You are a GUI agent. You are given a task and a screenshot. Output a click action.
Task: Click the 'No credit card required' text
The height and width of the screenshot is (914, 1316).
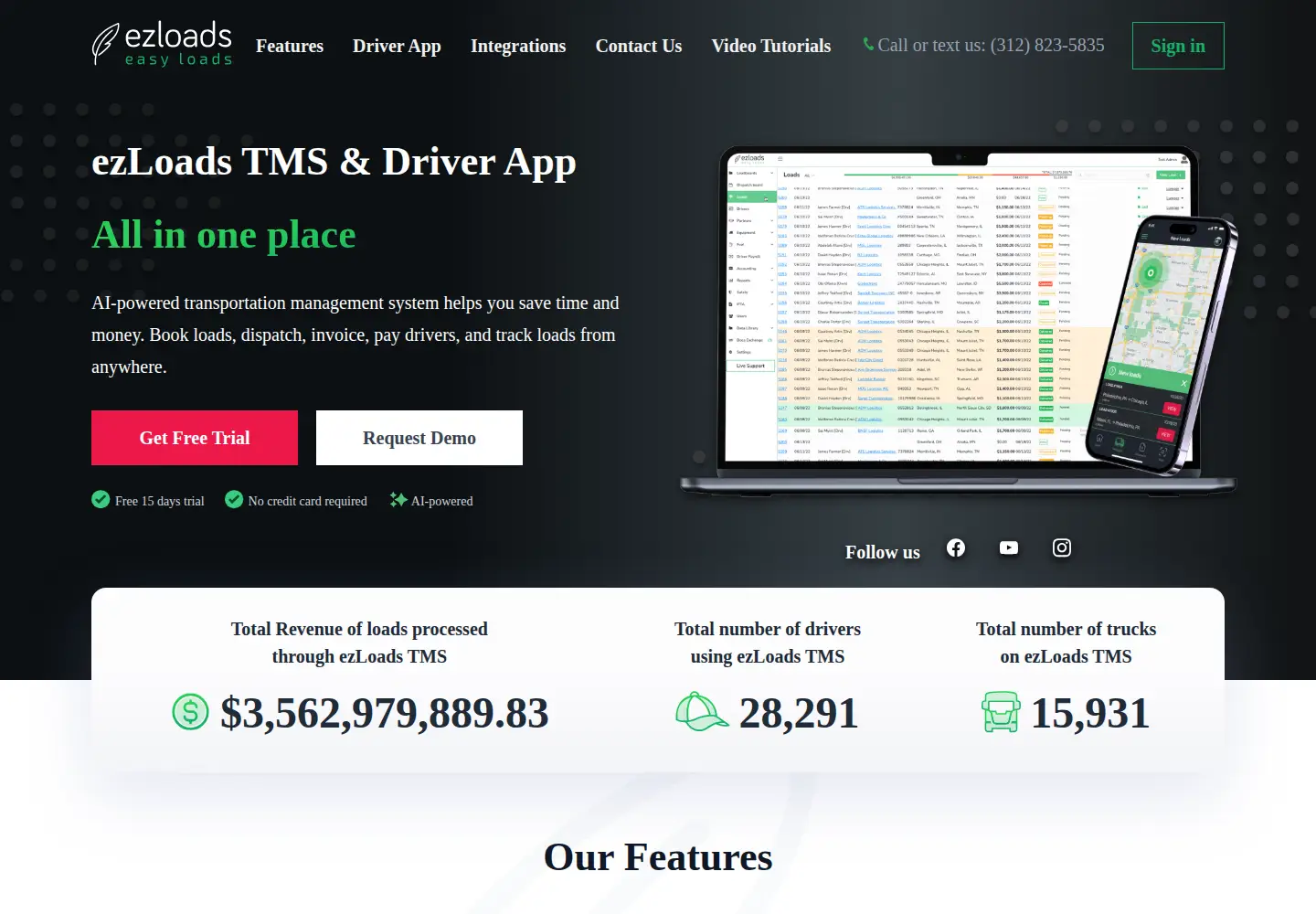coord(308,501)
